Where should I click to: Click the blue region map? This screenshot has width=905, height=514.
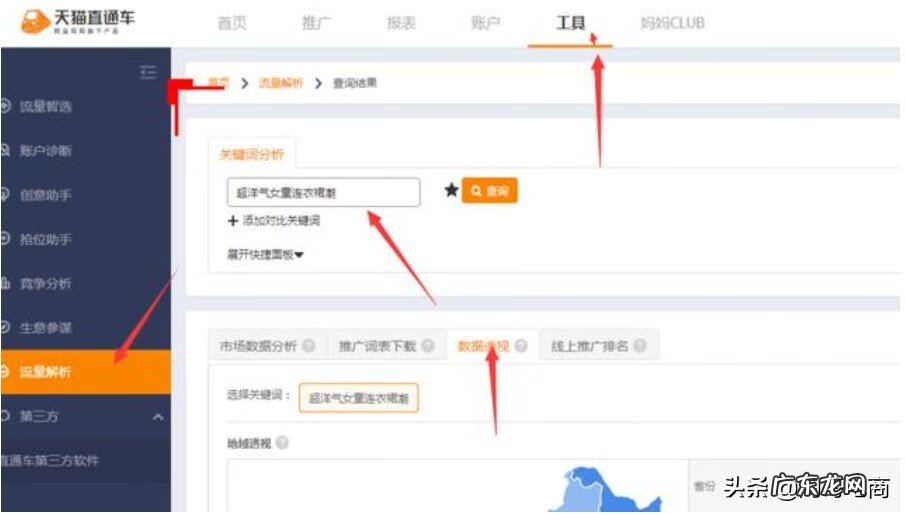click(604, 490)
